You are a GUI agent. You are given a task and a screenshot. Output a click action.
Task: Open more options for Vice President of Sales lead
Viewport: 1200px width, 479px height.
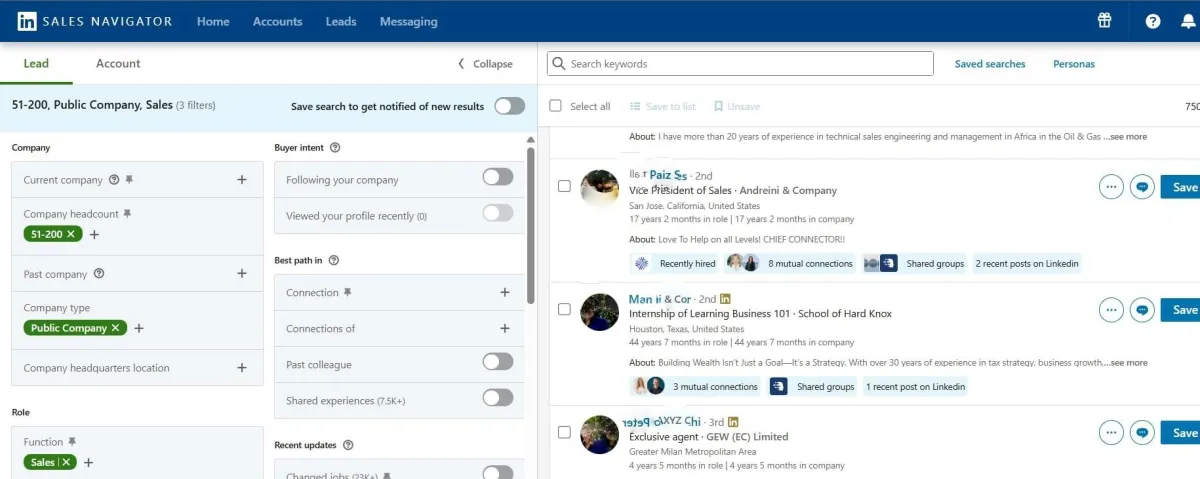click(1111, 187)
